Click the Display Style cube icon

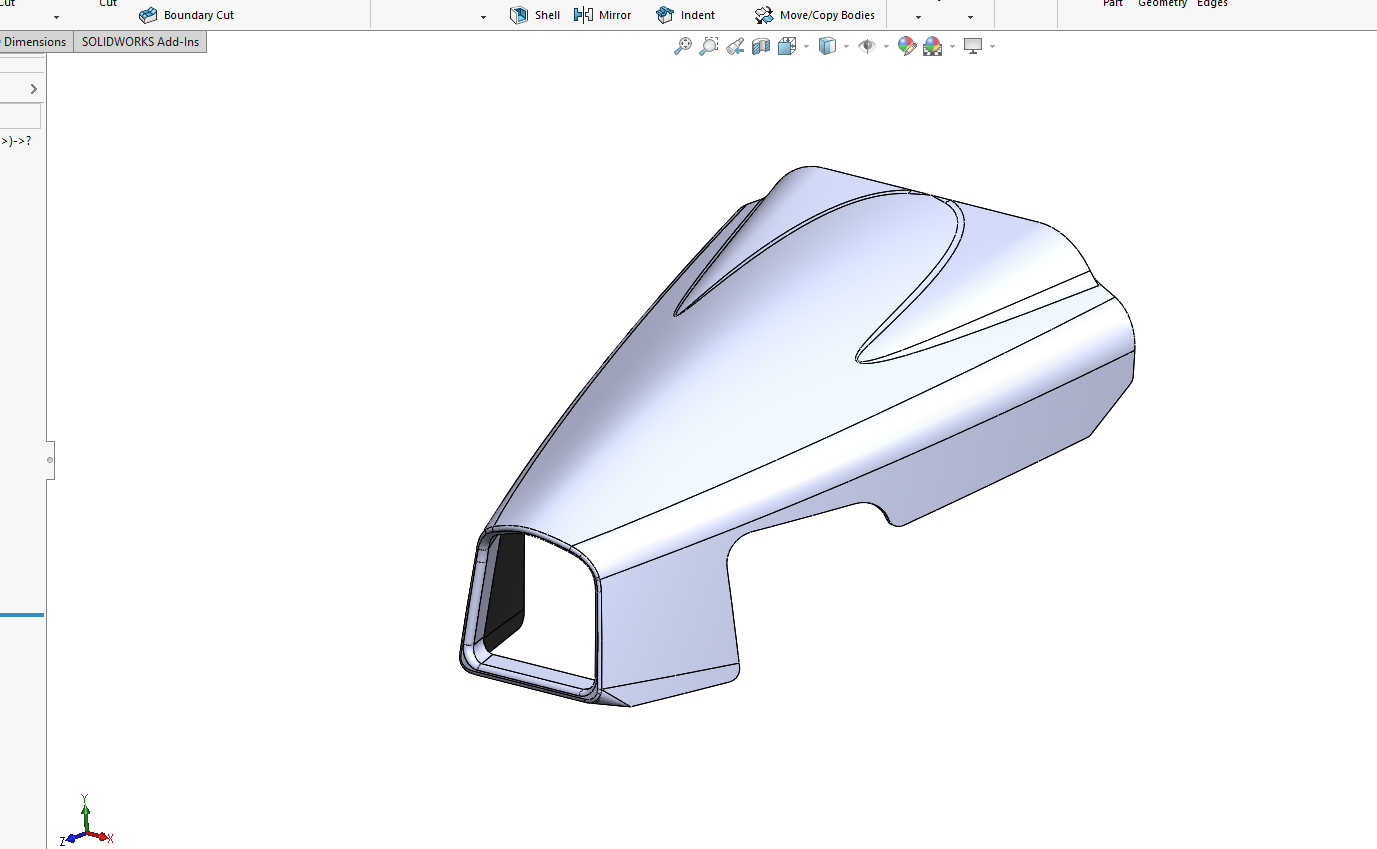coord(827,46)
